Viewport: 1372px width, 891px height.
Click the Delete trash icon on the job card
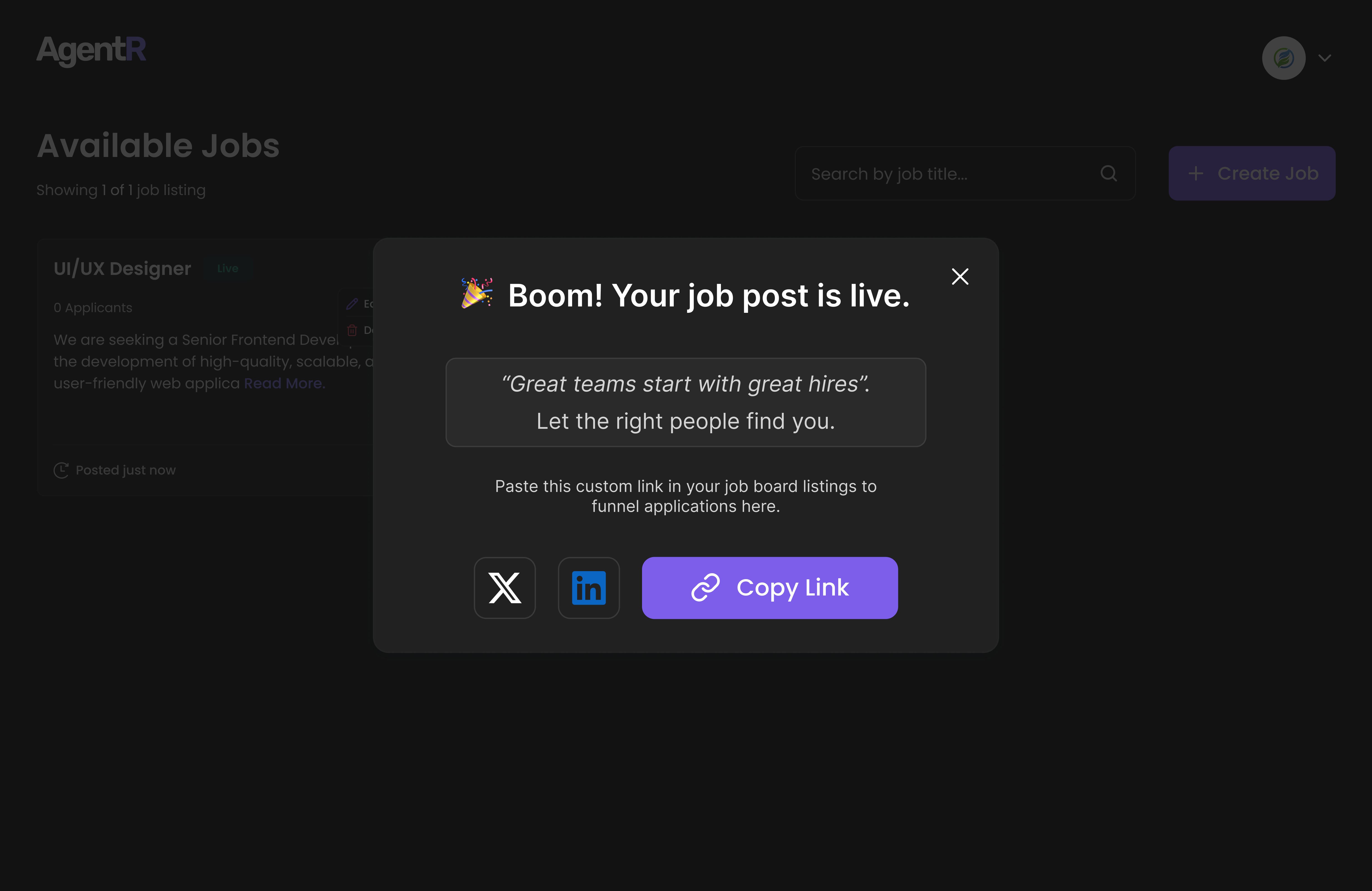point(352,330)
